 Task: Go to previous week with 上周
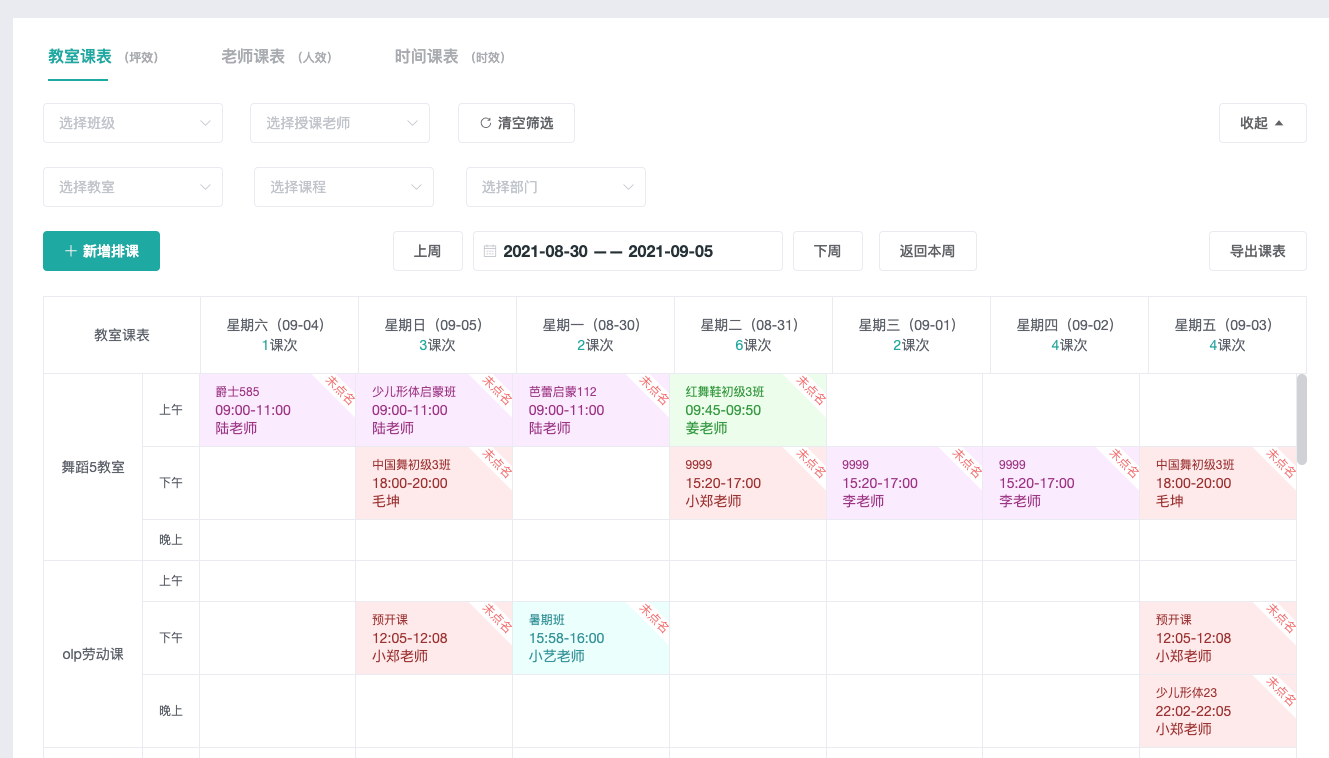[428, 251]
